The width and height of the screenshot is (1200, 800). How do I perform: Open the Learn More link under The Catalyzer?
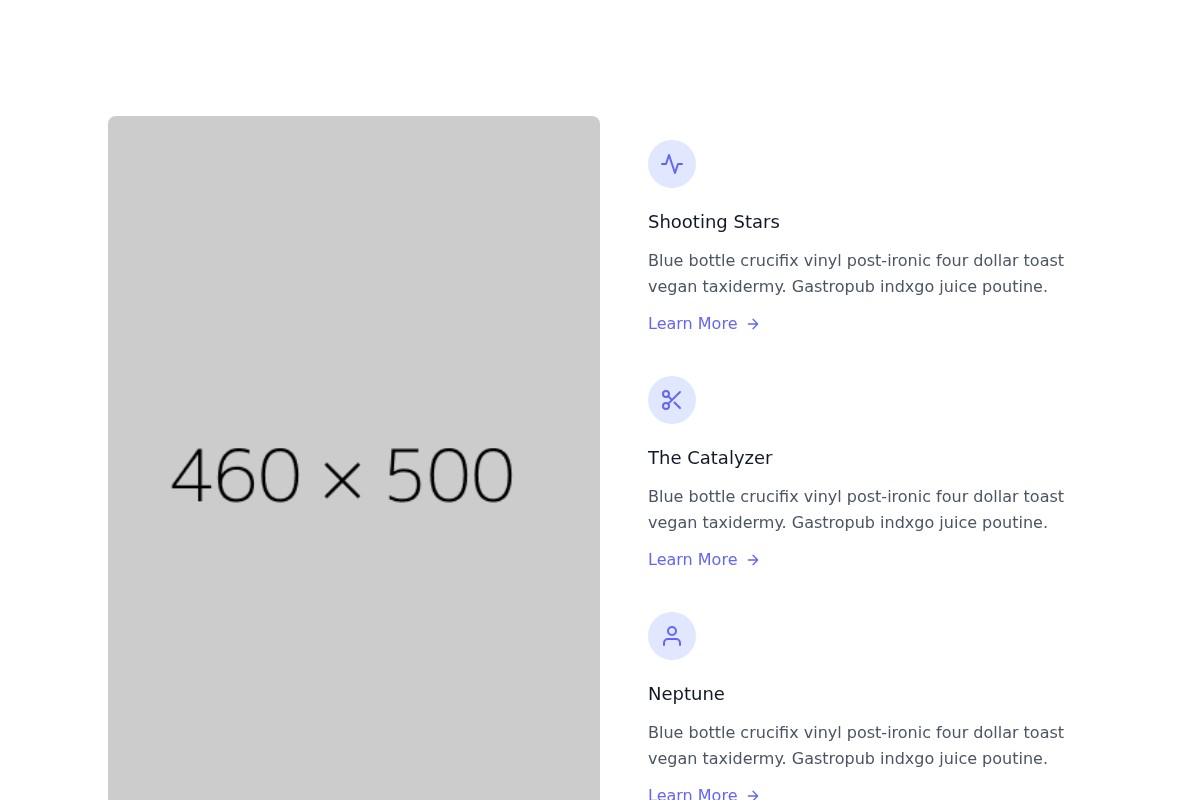point(693,559)
